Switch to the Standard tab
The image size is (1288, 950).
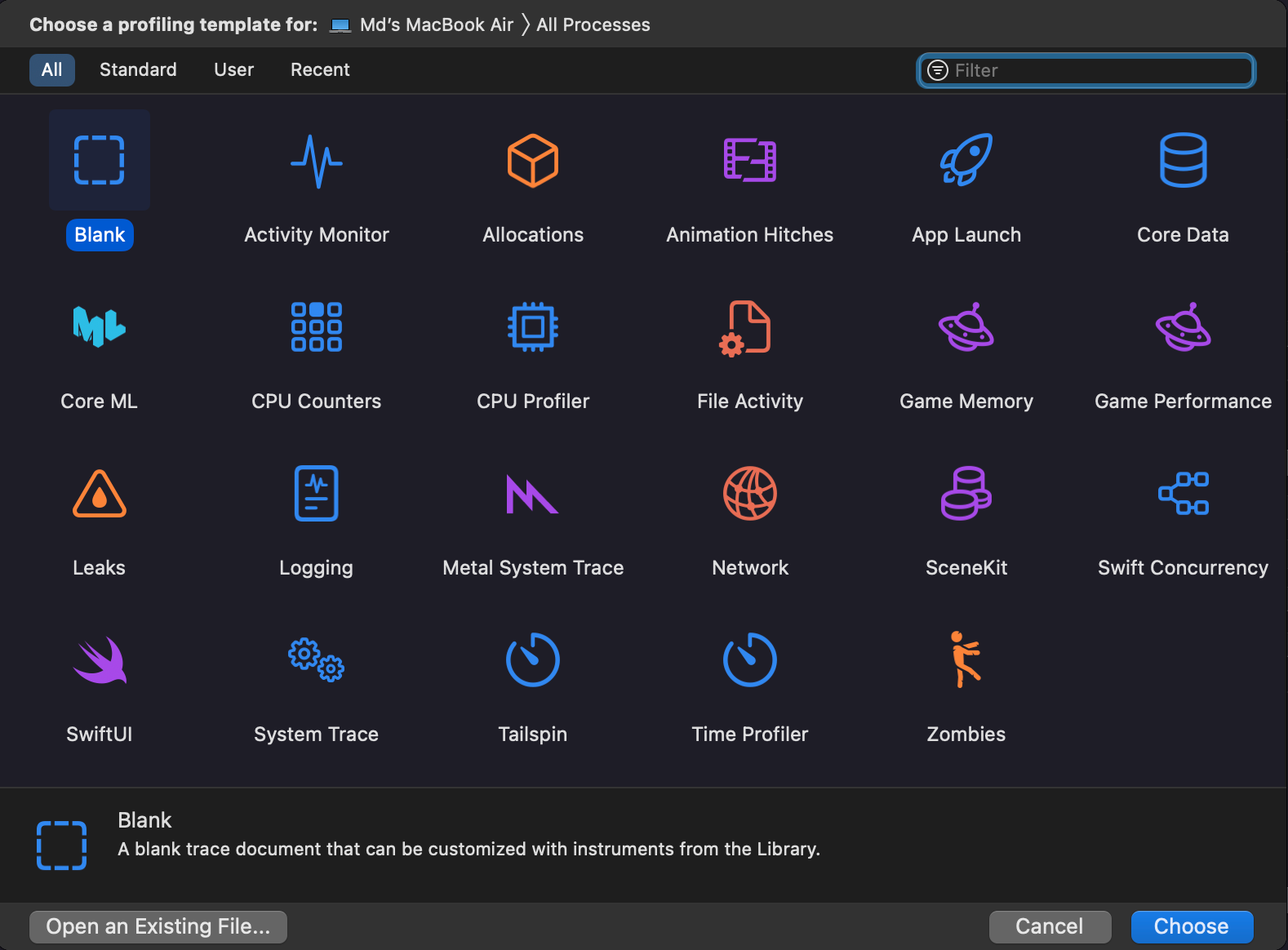point(138,69)
